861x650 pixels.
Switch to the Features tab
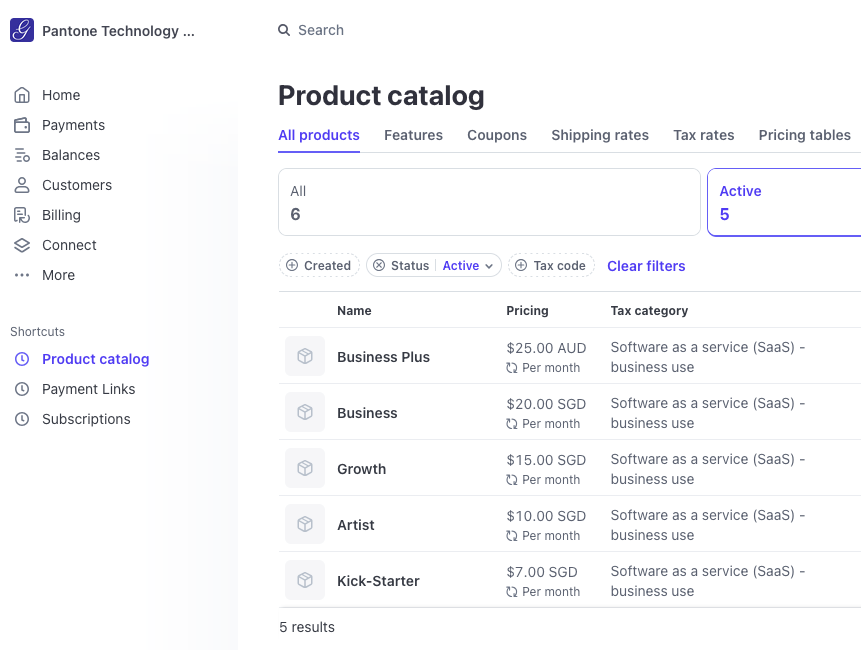click(413, 135)
